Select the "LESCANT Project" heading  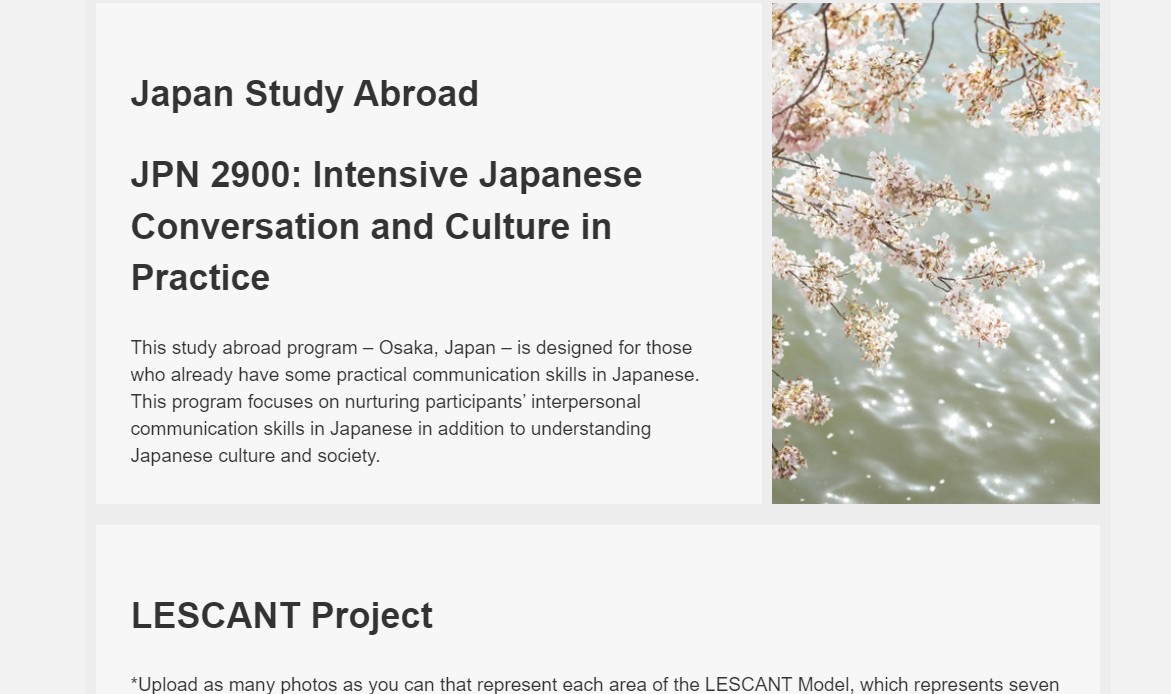281,616
